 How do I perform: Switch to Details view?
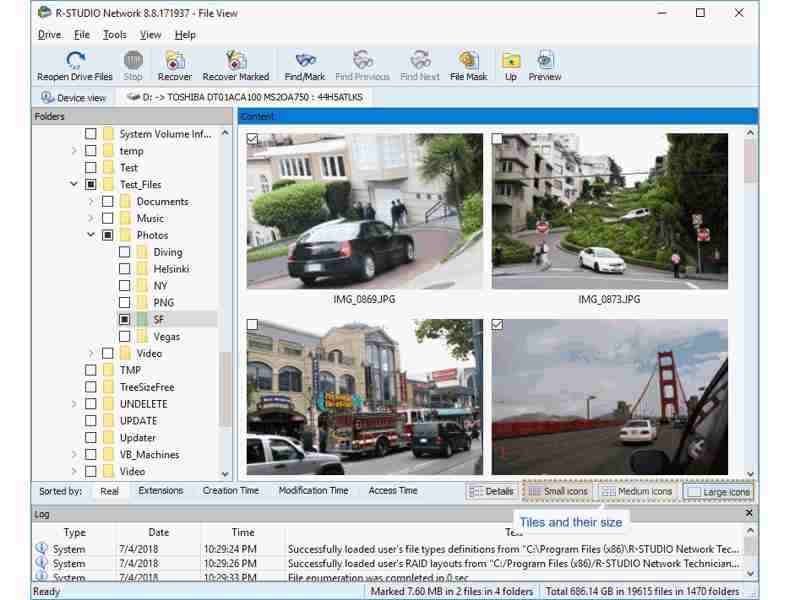point(496,490)
